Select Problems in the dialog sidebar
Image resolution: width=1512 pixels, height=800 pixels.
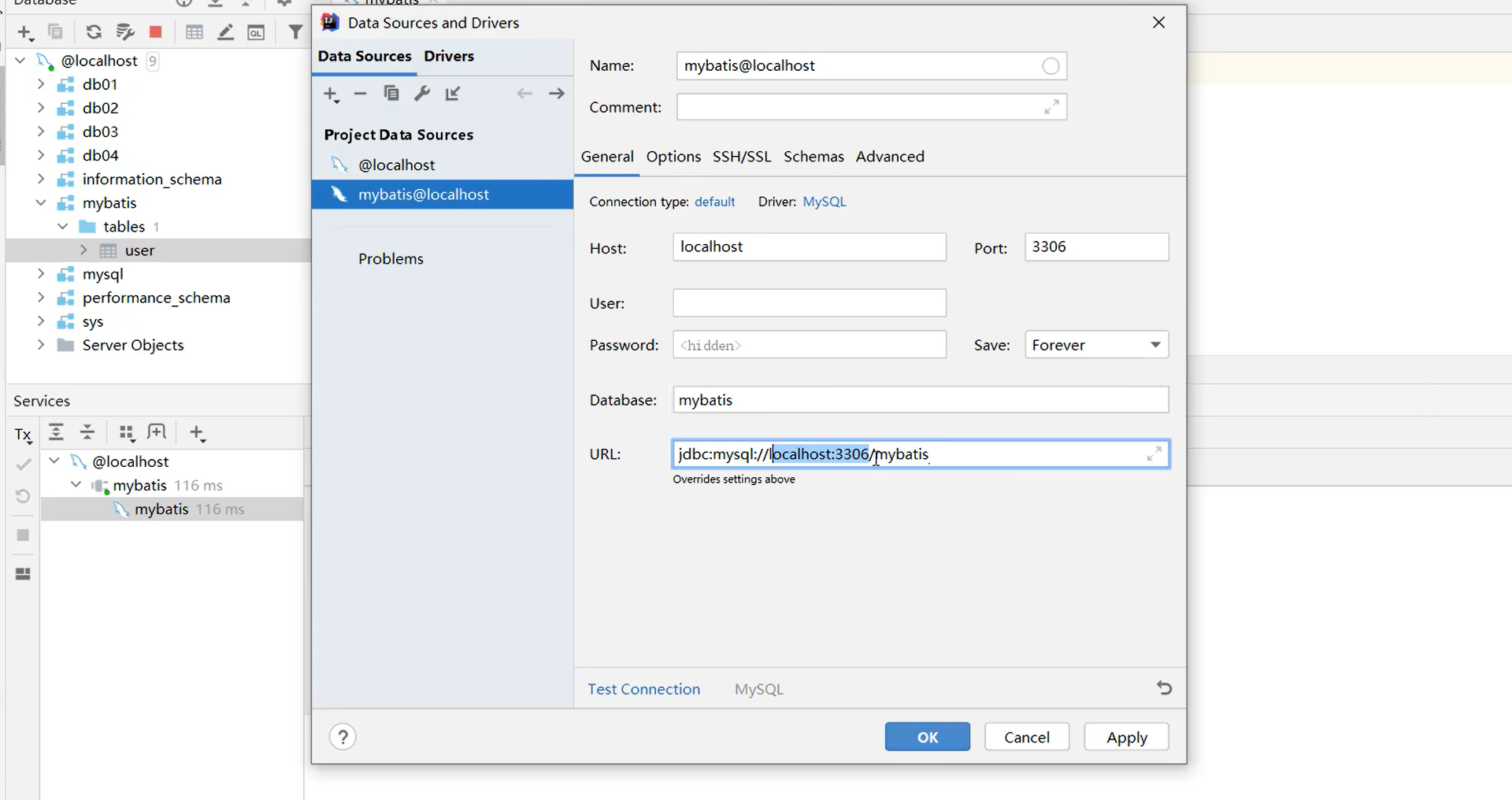click(391, 259)
